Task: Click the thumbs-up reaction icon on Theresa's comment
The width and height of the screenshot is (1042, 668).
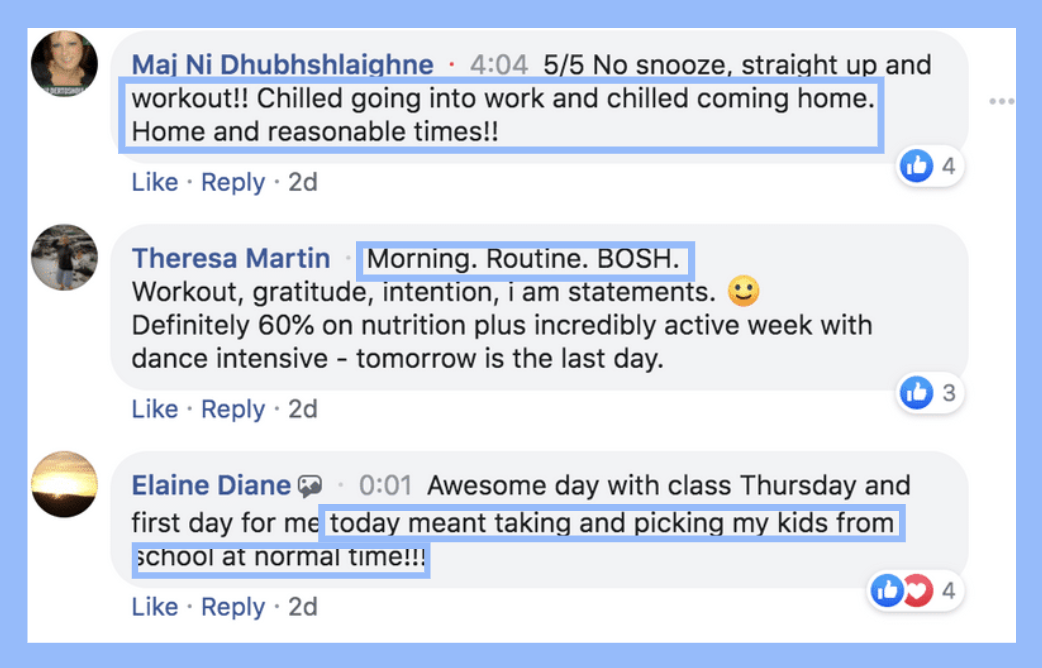Action: [x=916, y=392]
